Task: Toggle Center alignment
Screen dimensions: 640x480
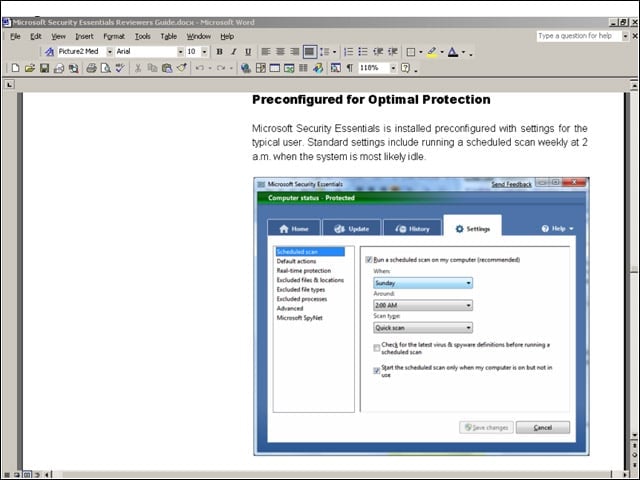Action: 280,52
